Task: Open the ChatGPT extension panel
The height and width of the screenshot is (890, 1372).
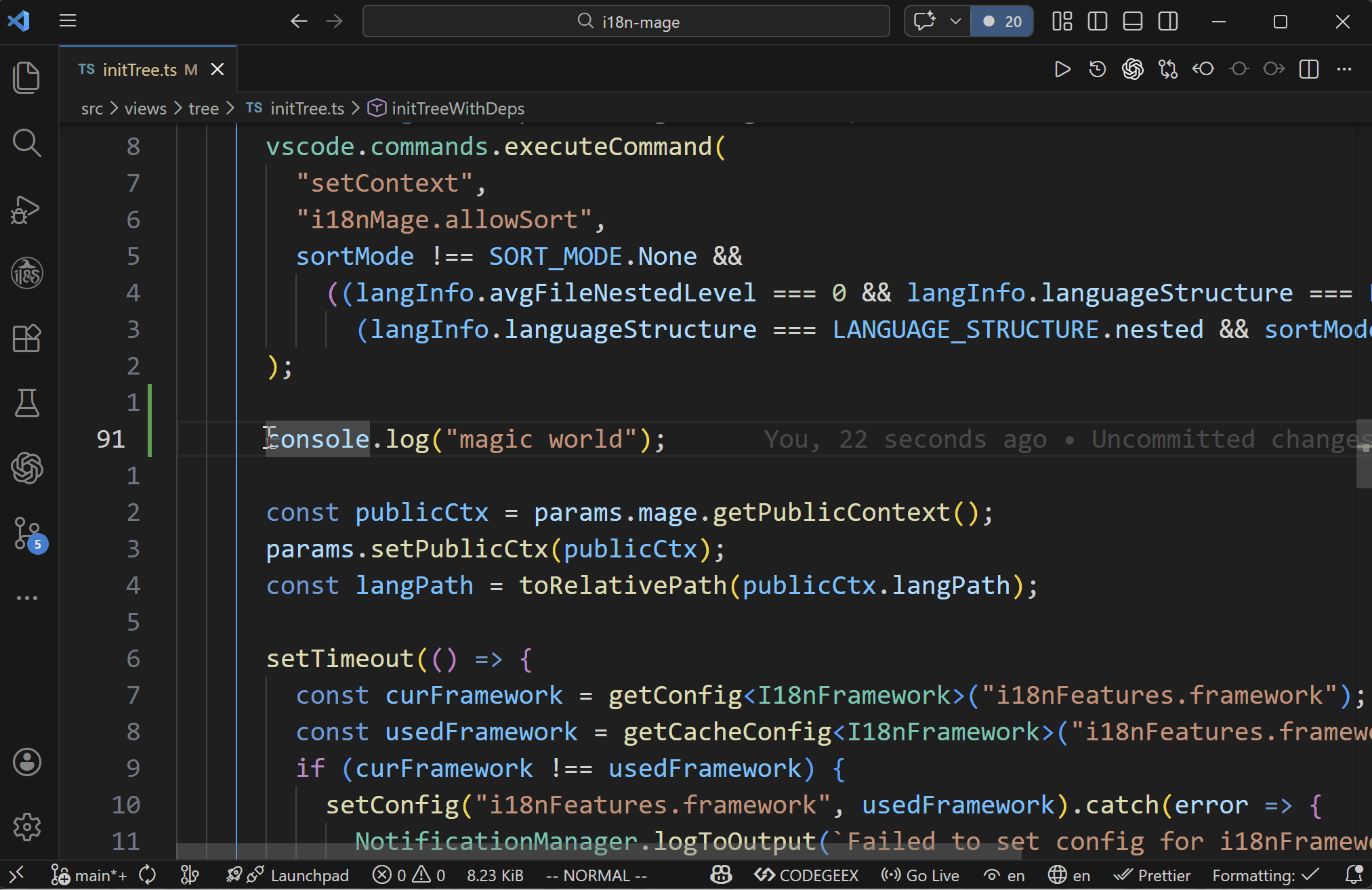Action: tap(27, 468)
